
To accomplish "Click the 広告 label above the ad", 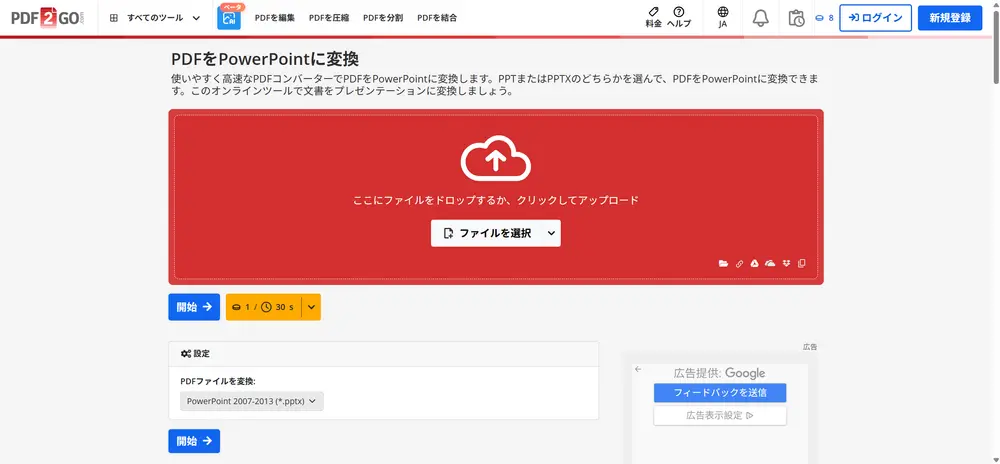I will pyautogui.click(x=810, y=347).
